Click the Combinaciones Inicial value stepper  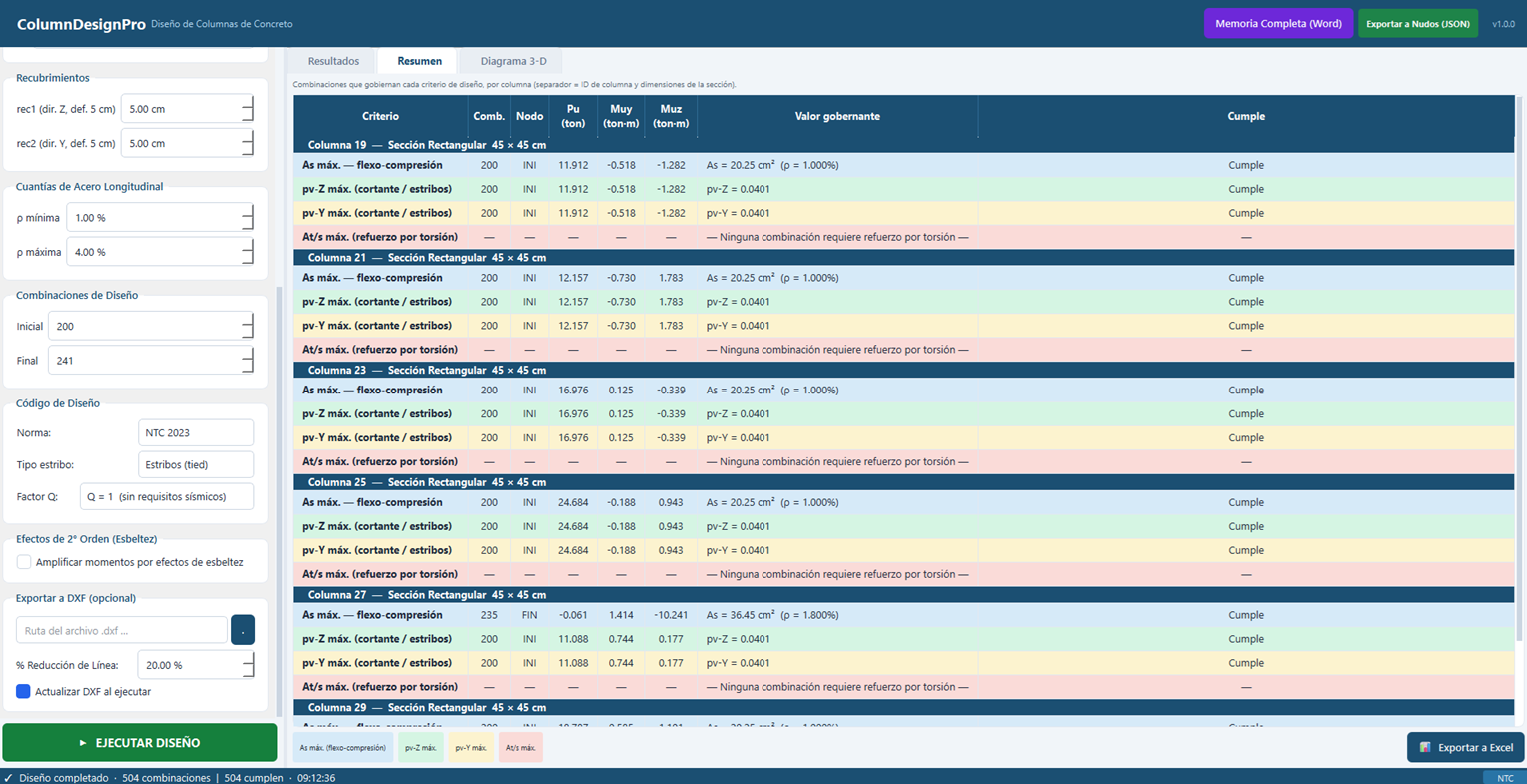pyautogui.click(x=248, y=326)
